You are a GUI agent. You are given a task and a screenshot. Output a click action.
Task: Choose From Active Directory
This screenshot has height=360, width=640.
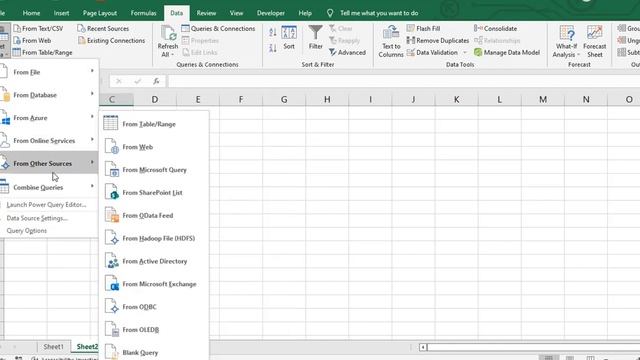coord(154,261)
